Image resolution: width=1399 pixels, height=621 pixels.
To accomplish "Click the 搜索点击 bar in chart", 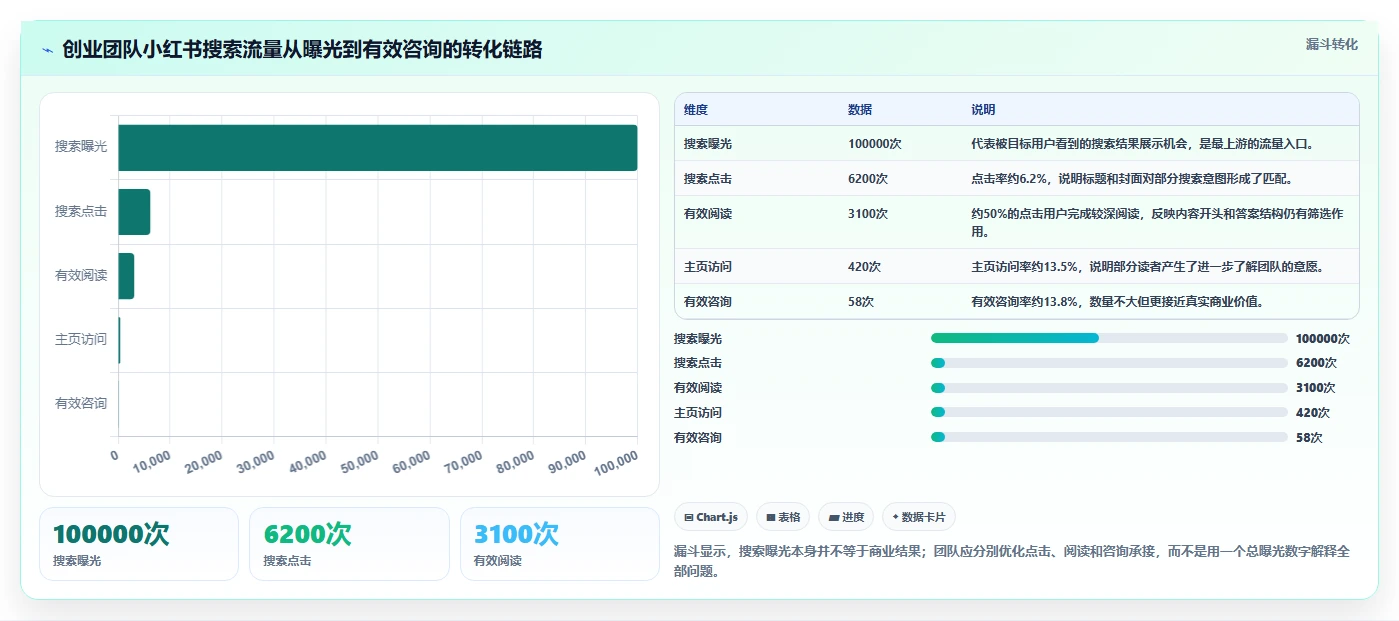I will (134, 212).
